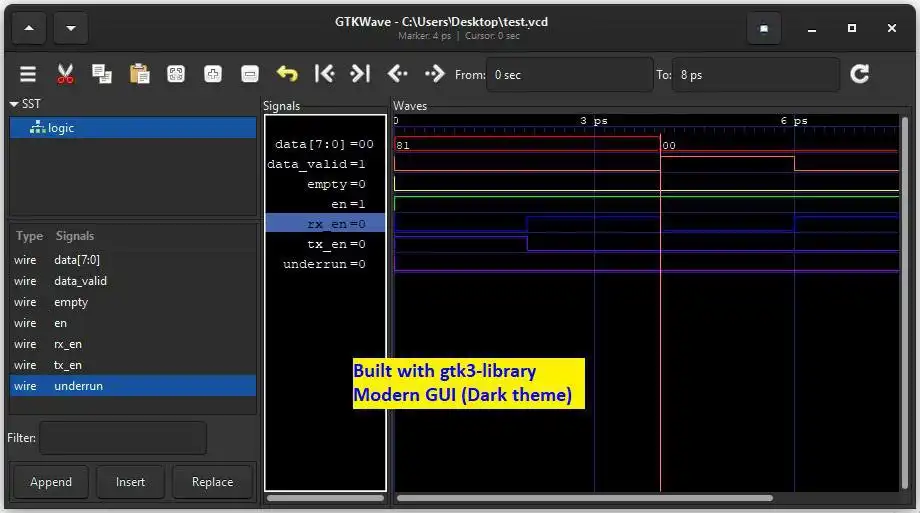Viewport: 920px width, 513px height.
Task: Append the selected signal
Action: pos(50,482)
